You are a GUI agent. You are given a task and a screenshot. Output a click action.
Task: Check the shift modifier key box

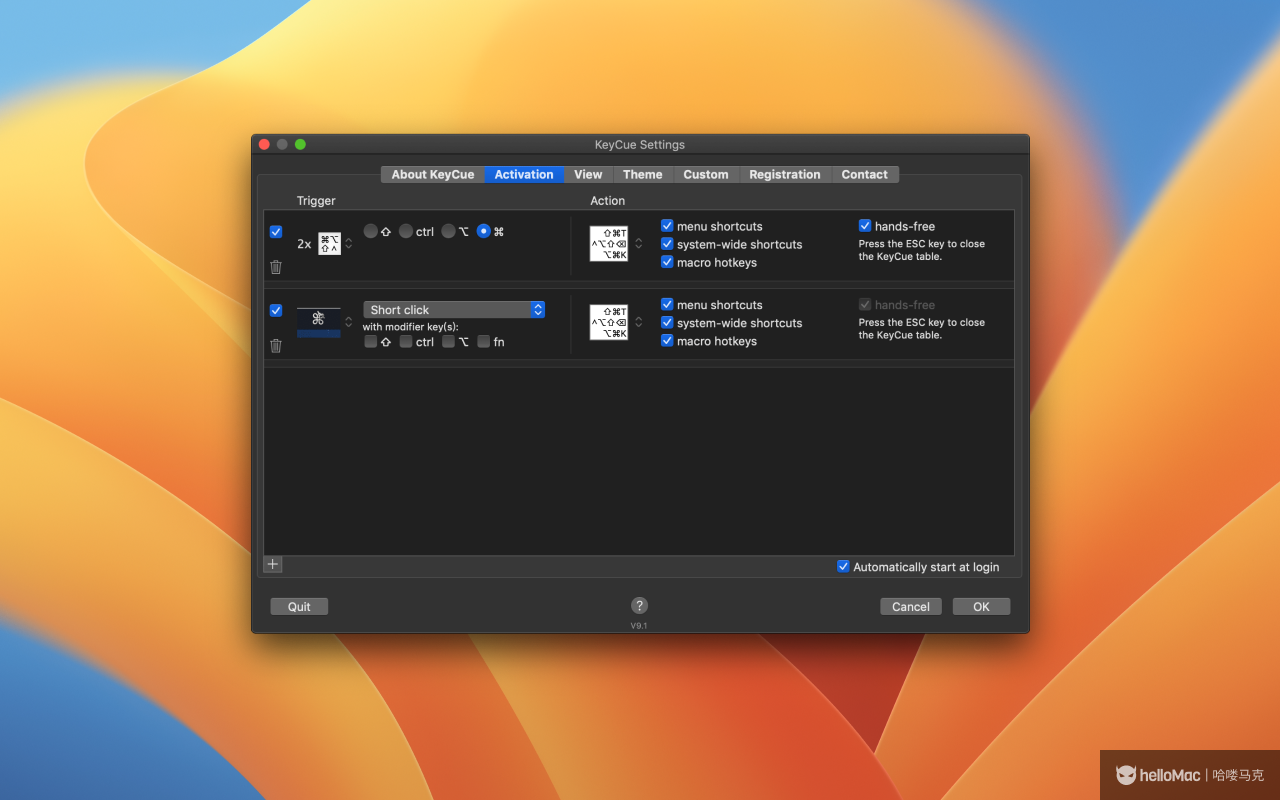pyautogui.click(x=371, y=342)
